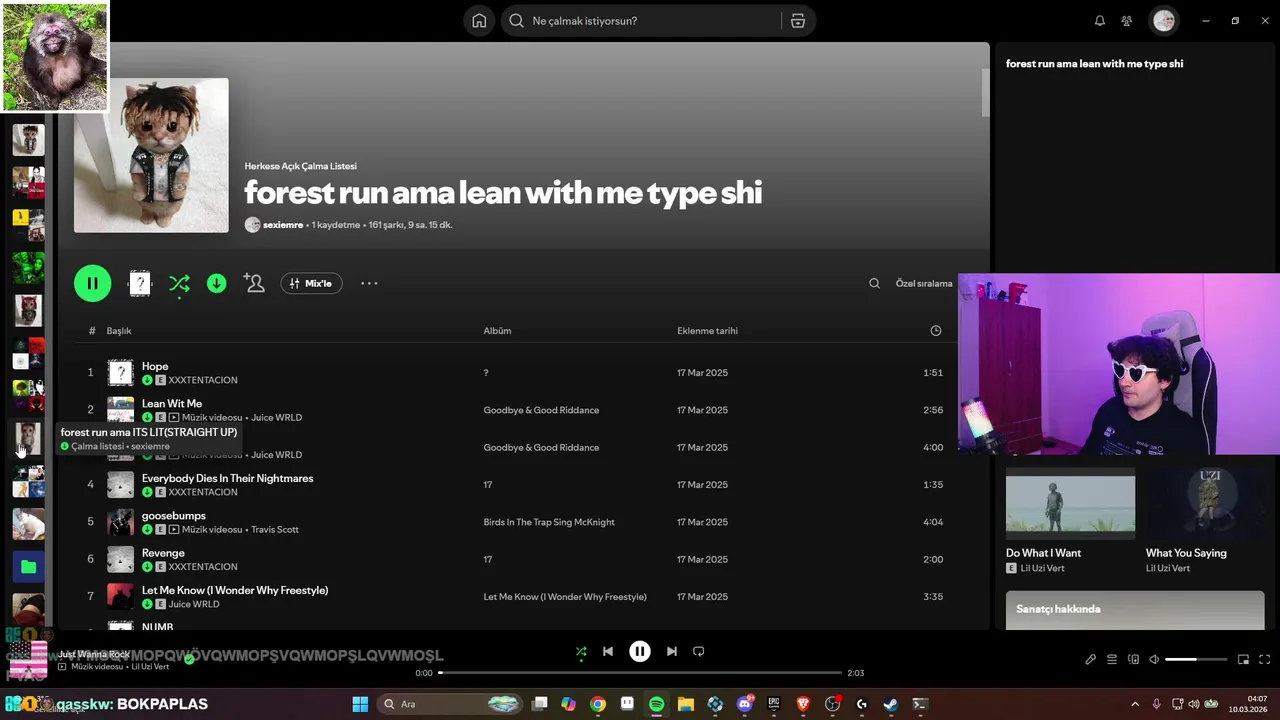The image size is (1280, 720).
Task: Switch Spotify to full screen mode
Action: click(1264, 660)
